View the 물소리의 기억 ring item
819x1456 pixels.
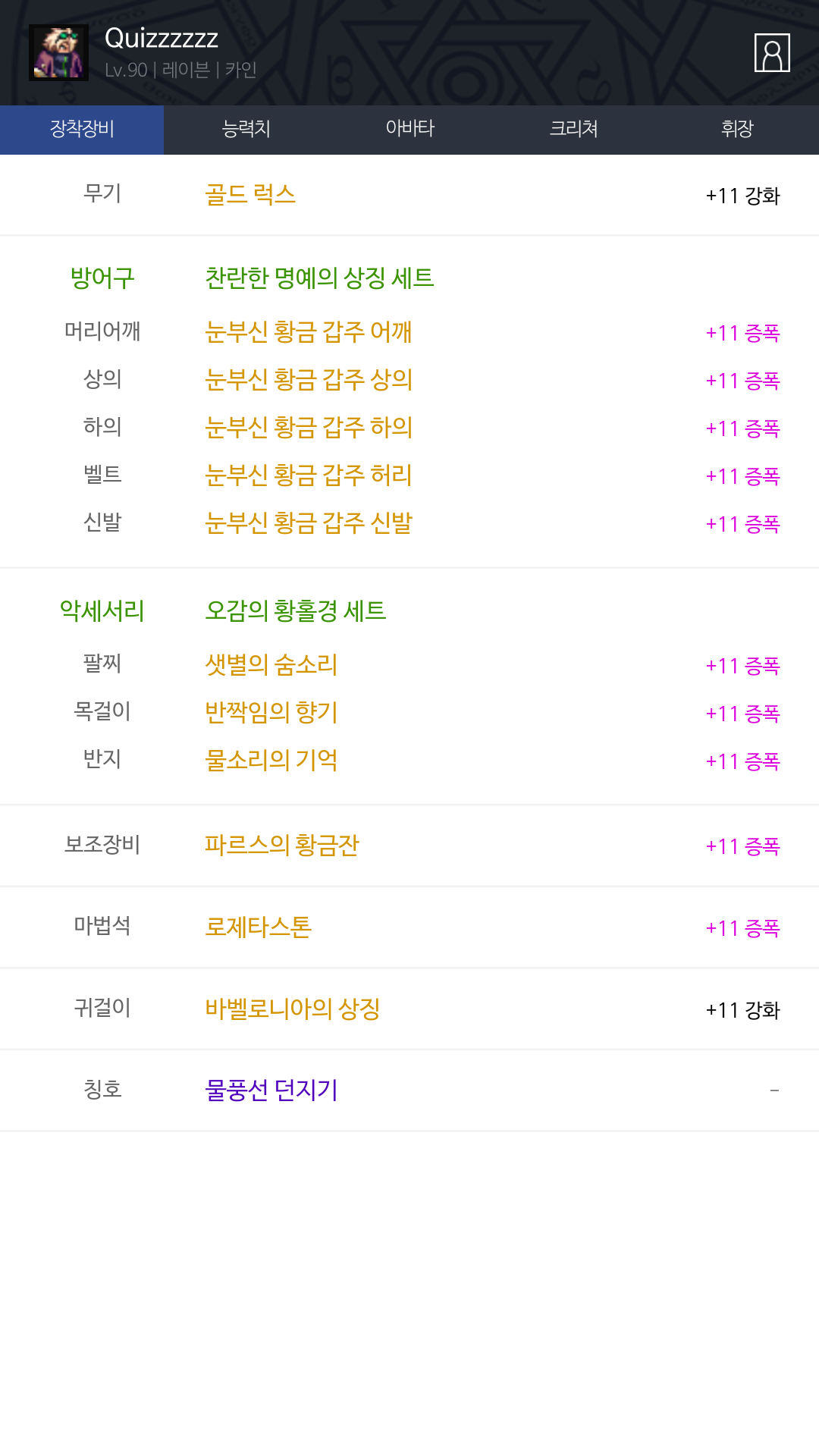pyautogui.click(x=271, y=761)
